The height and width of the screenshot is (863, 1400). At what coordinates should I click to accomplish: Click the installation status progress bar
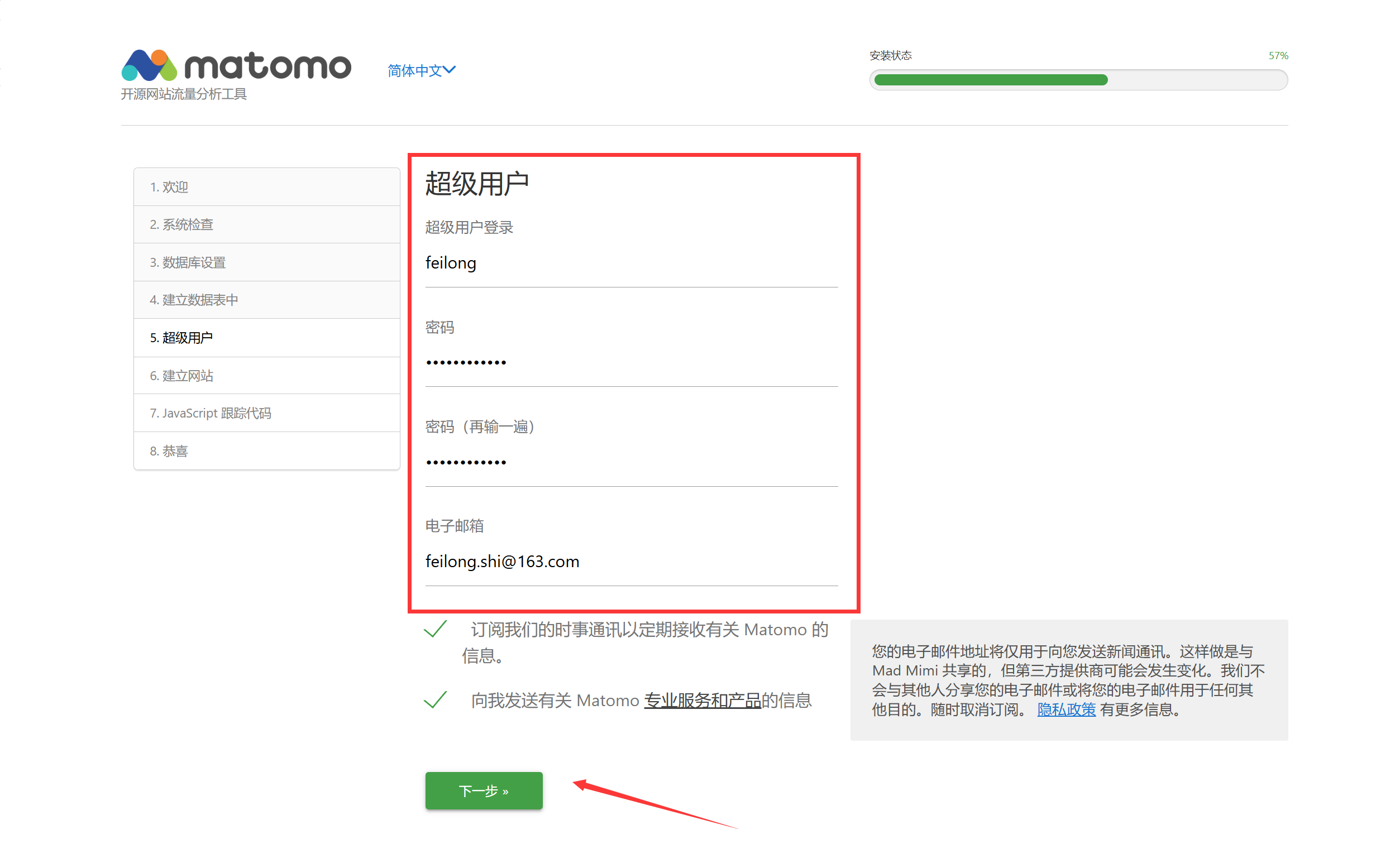1077,80
